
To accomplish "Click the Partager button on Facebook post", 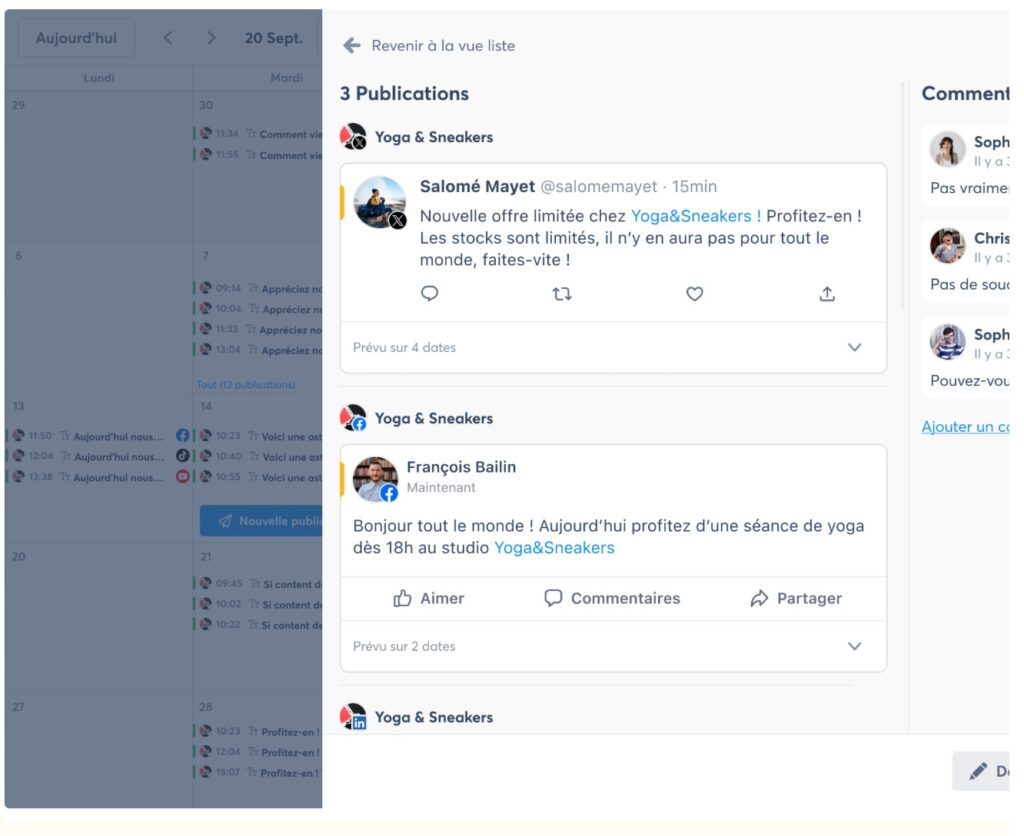I will point(796,598).
